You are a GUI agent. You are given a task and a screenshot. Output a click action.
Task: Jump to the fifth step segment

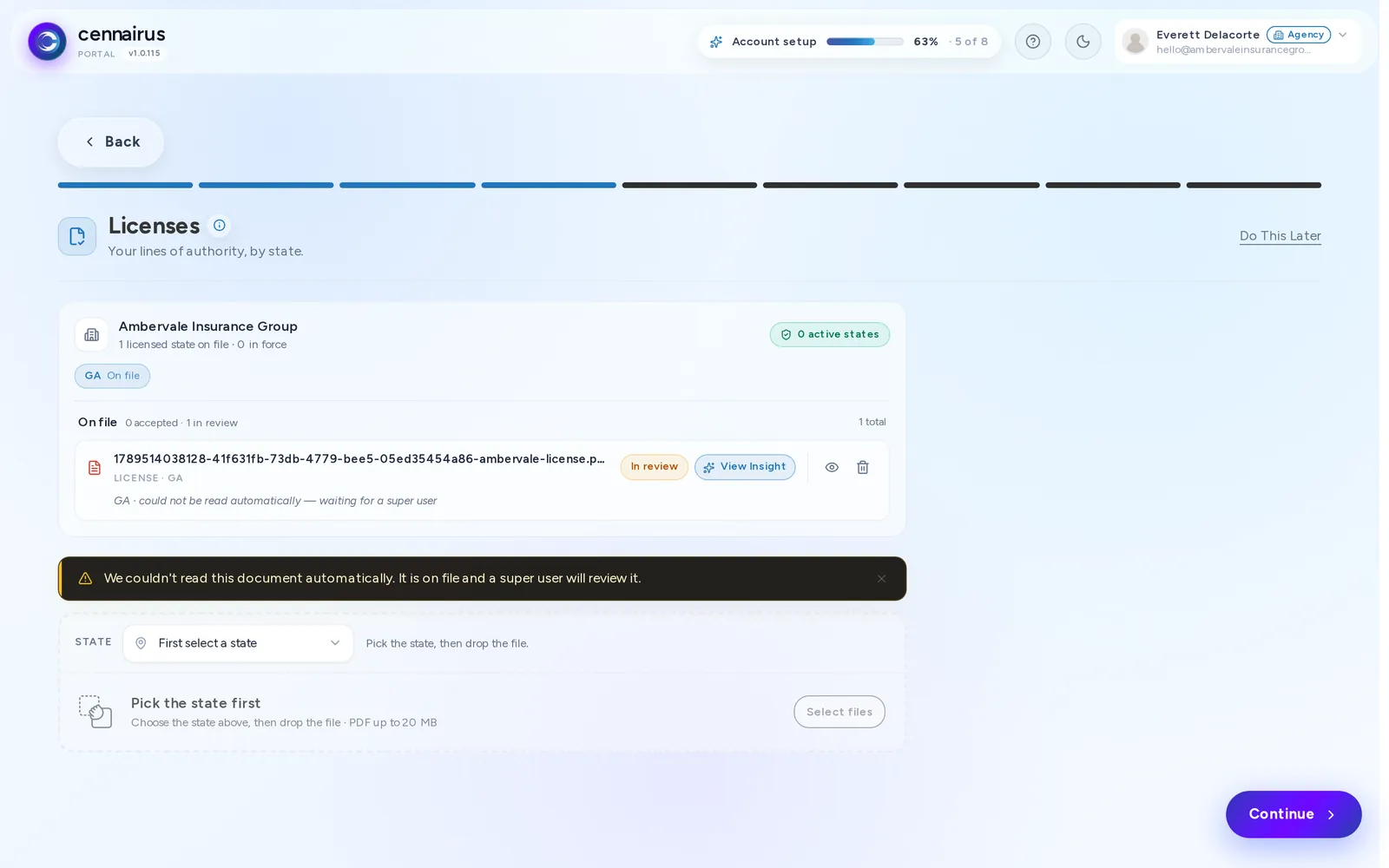pos(689,185)
